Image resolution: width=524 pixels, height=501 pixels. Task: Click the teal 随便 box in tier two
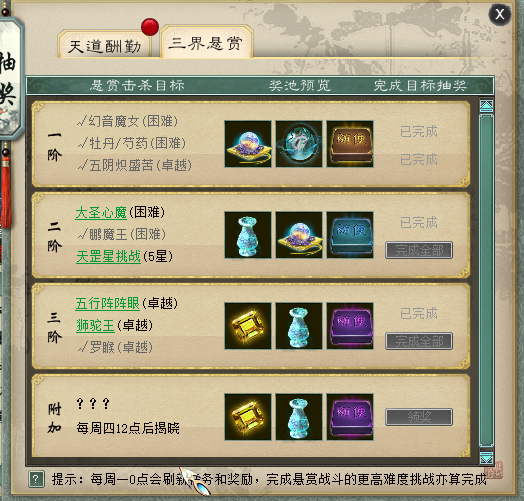coord(350,235)
